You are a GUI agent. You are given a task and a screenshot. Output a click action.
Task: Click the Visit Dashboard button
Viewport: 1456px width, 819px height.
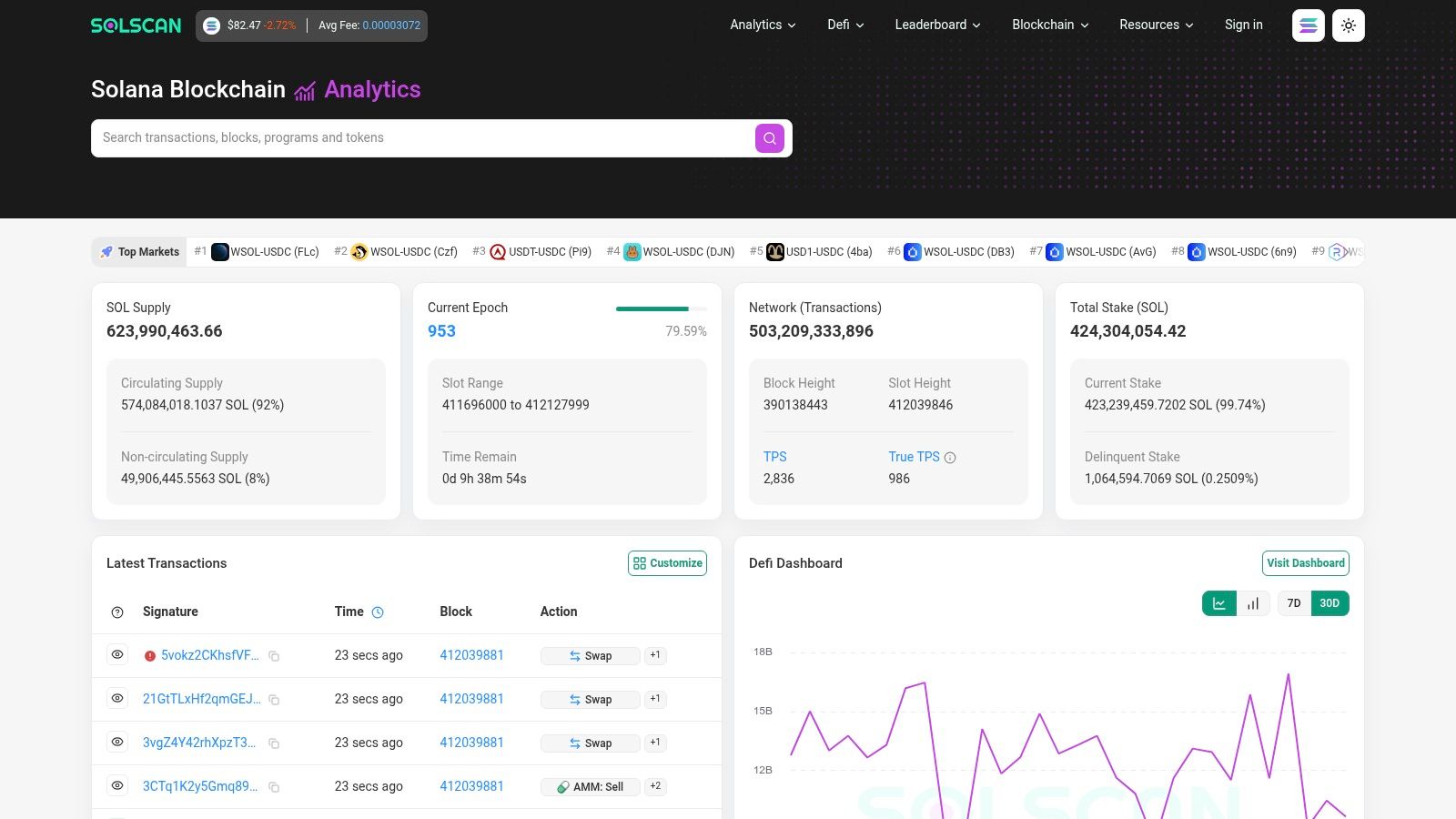tap(1306, 562)
